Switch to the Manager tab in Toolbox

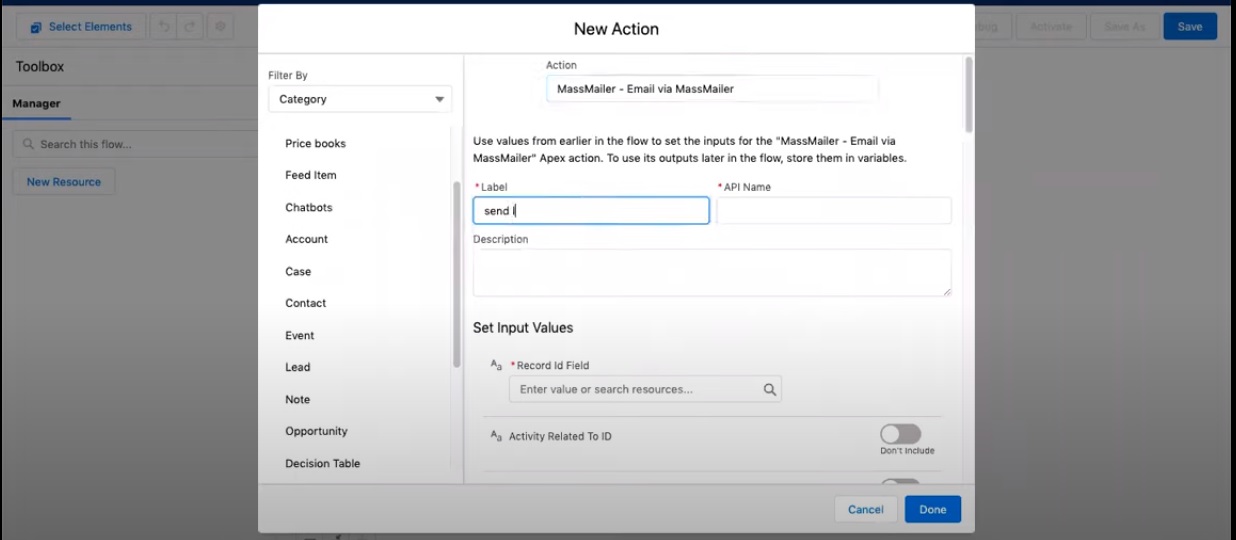coord(36,103)
